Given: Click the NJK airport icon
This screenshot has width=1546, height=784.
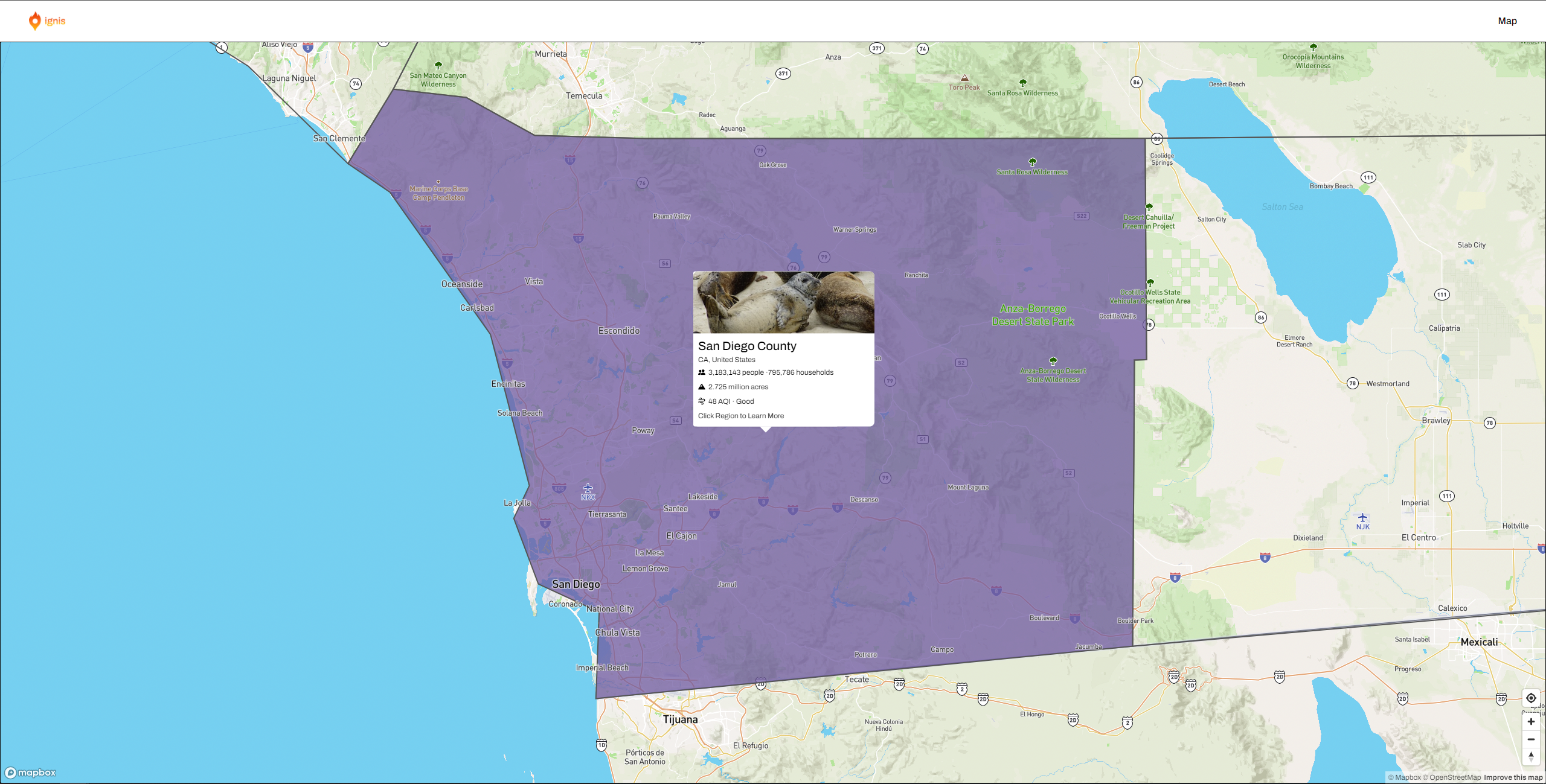Looking at the screenshot, I should click(x=1362, y=518).
